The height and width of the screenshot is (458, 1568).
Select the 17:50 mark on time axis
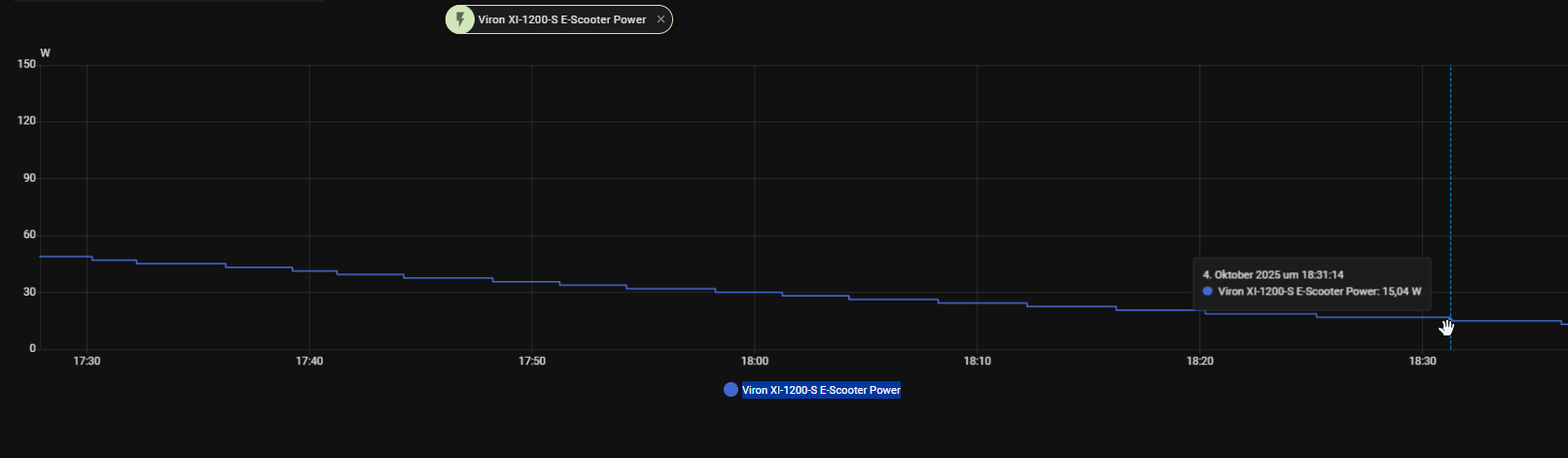[x=532, y=361]
